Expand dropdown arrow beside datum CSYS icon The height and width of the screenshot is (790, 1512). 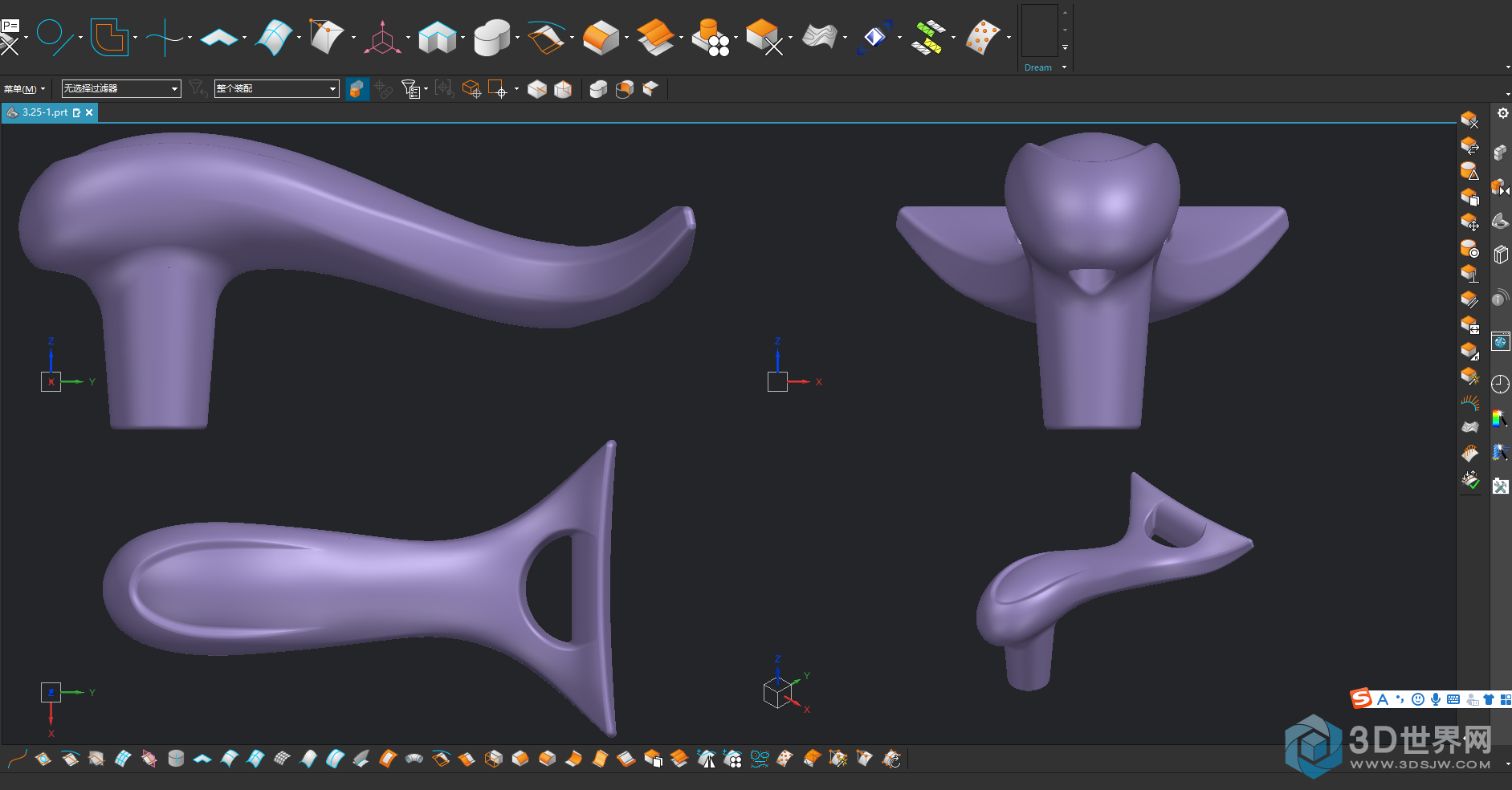(408, 37)
